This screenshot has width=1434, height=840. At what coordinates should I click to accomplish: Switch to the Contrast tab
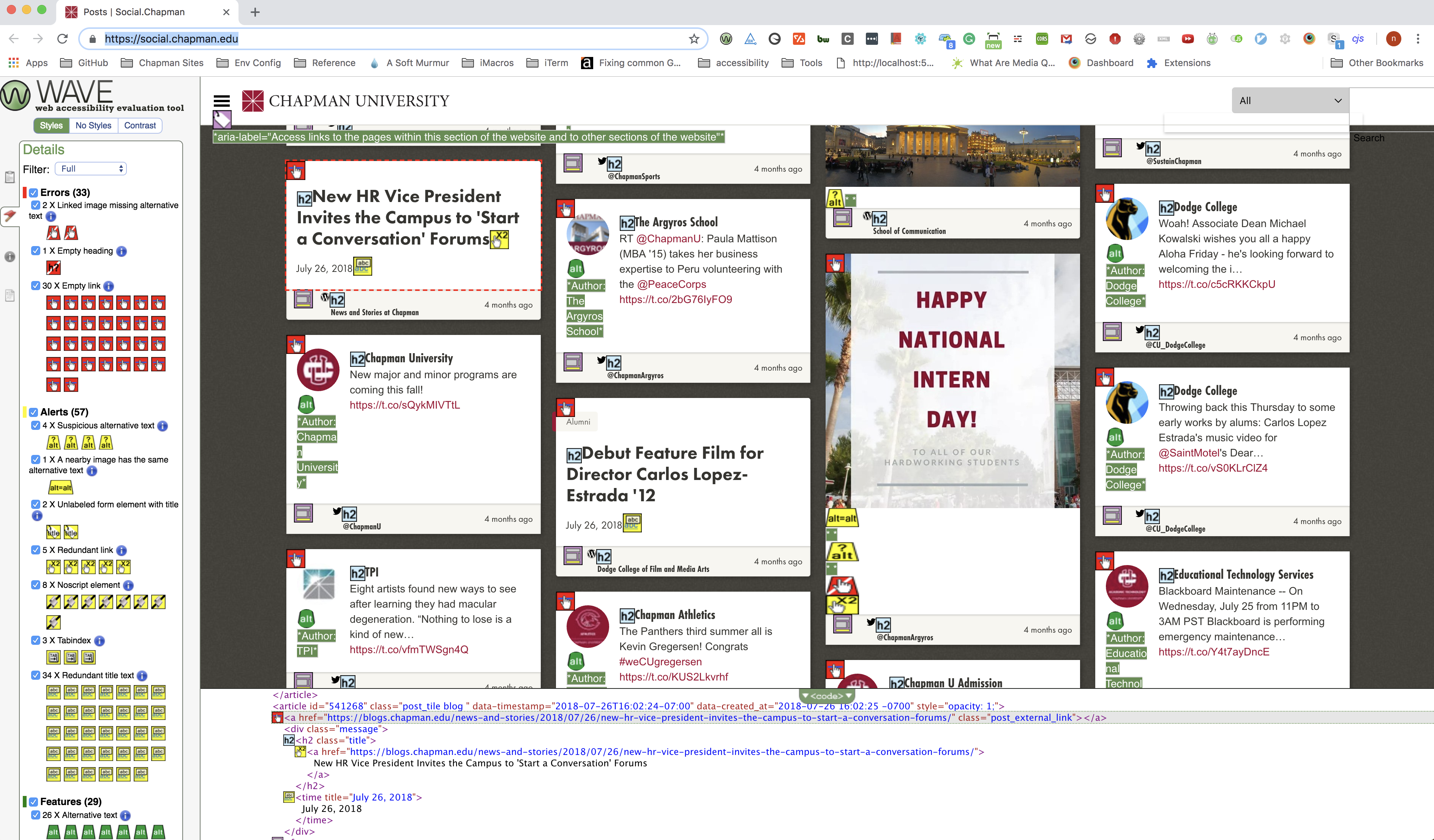140,125
